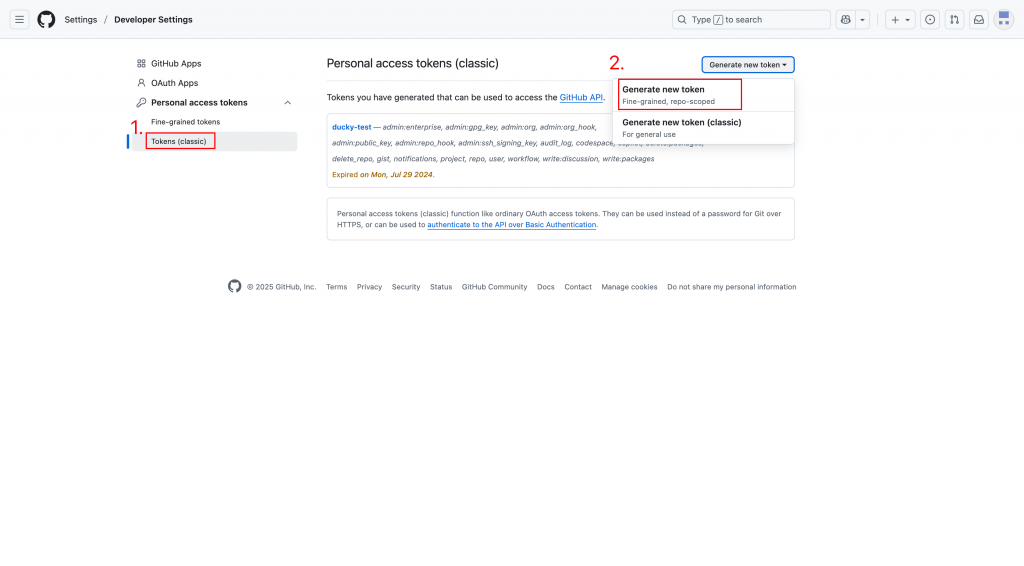Open Status footer link
Viewport: 1024px width, 566px height.
pyautogui.click(x=441, y=287)
